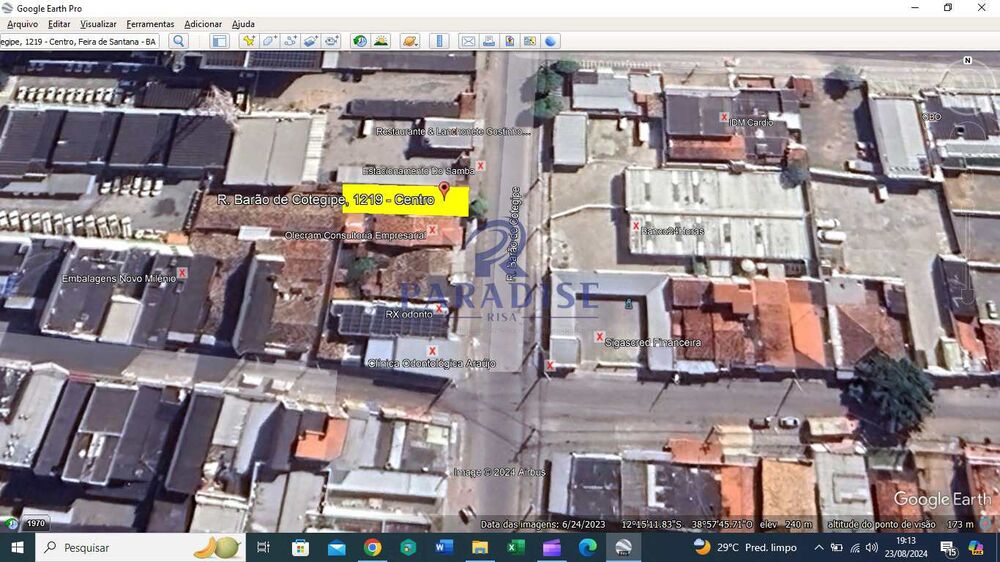Click the IDM Cardio place label
Image resolution: width=1000 pixels, height=562 pixels.
click(751, 122)
